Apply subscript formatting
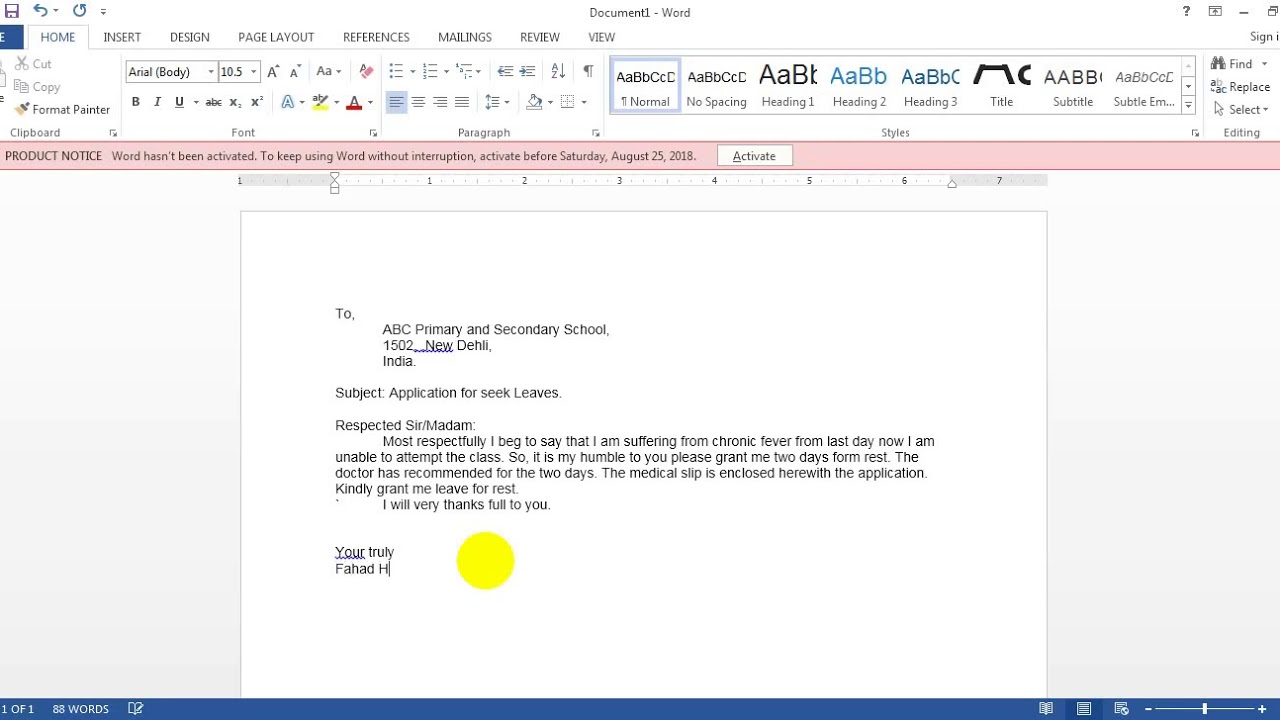1280x720 pixels. (235, 102)
